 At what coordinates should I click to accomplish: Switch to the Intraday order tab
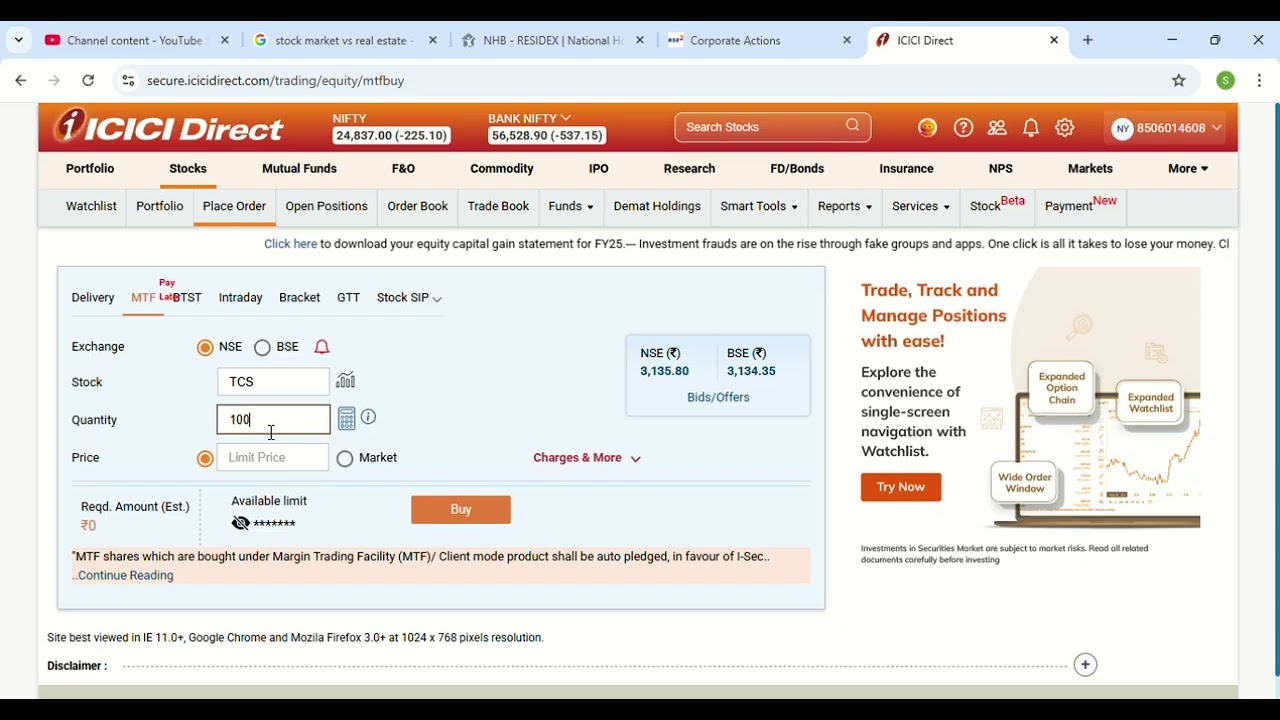pos(241,298)
